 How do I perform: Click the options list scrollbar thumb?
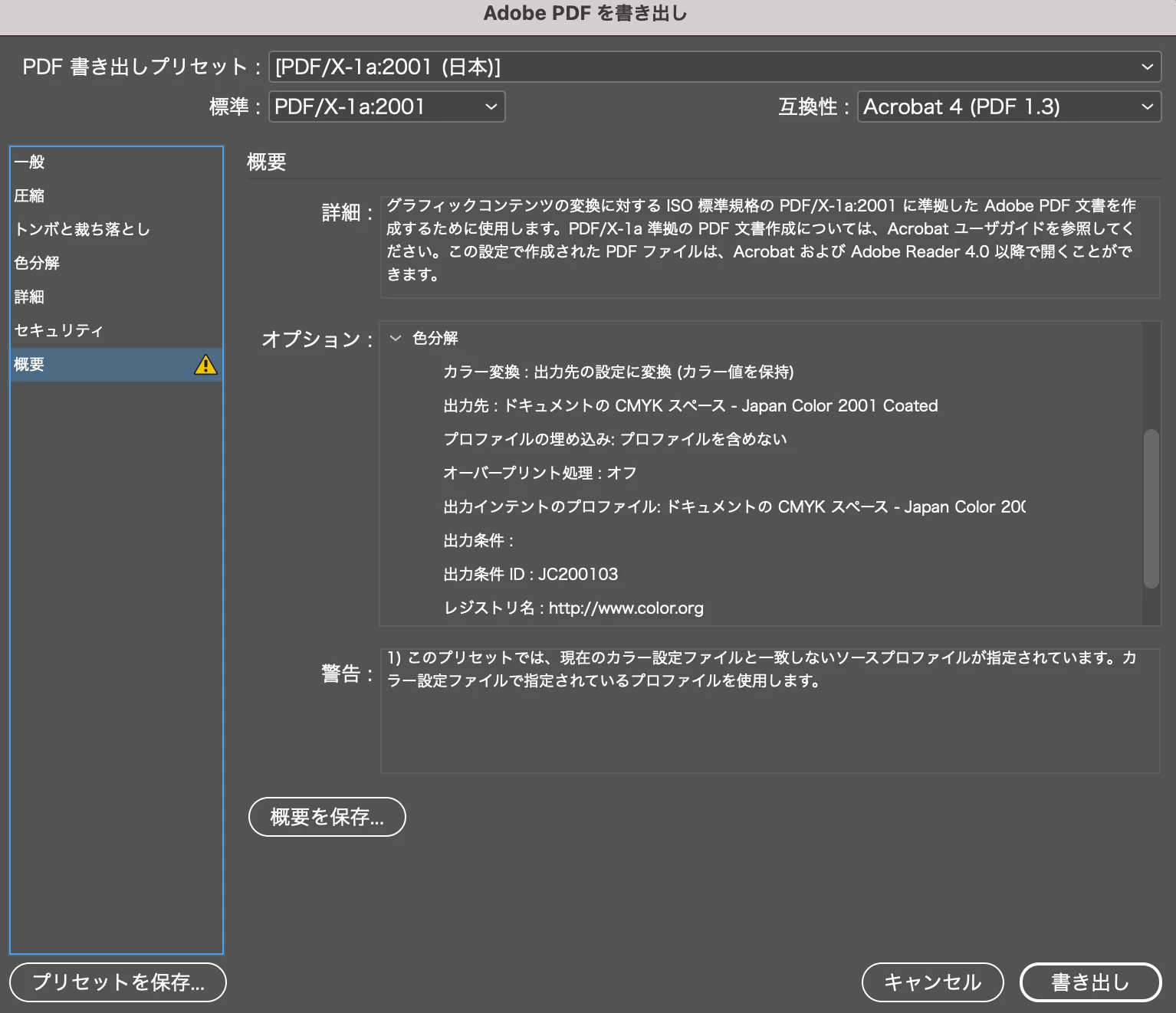1151,509
